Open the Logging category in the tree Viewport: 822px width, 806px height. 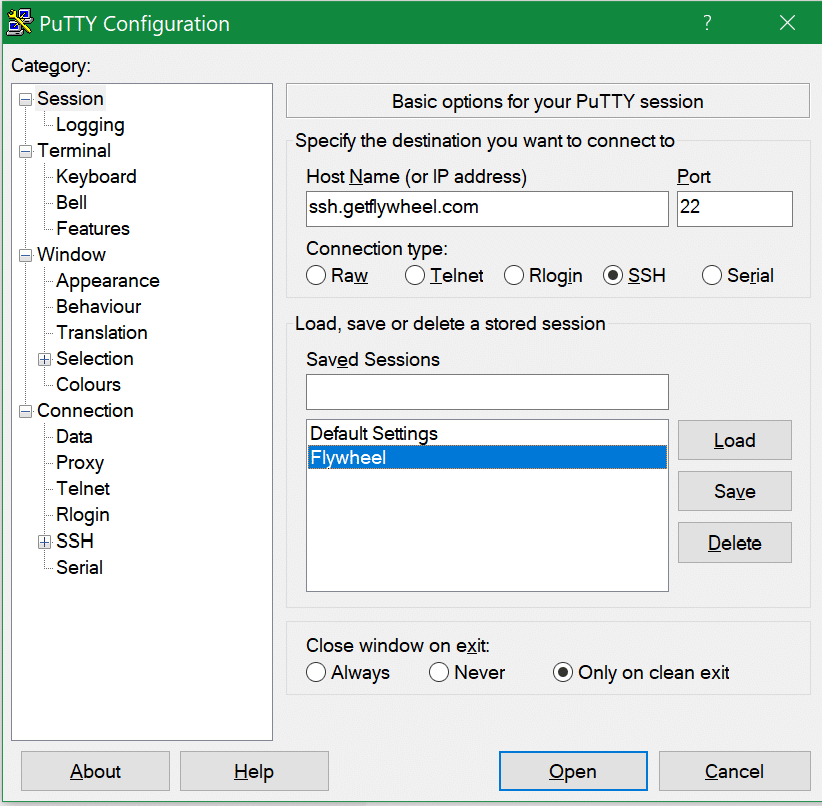[90, 125]
